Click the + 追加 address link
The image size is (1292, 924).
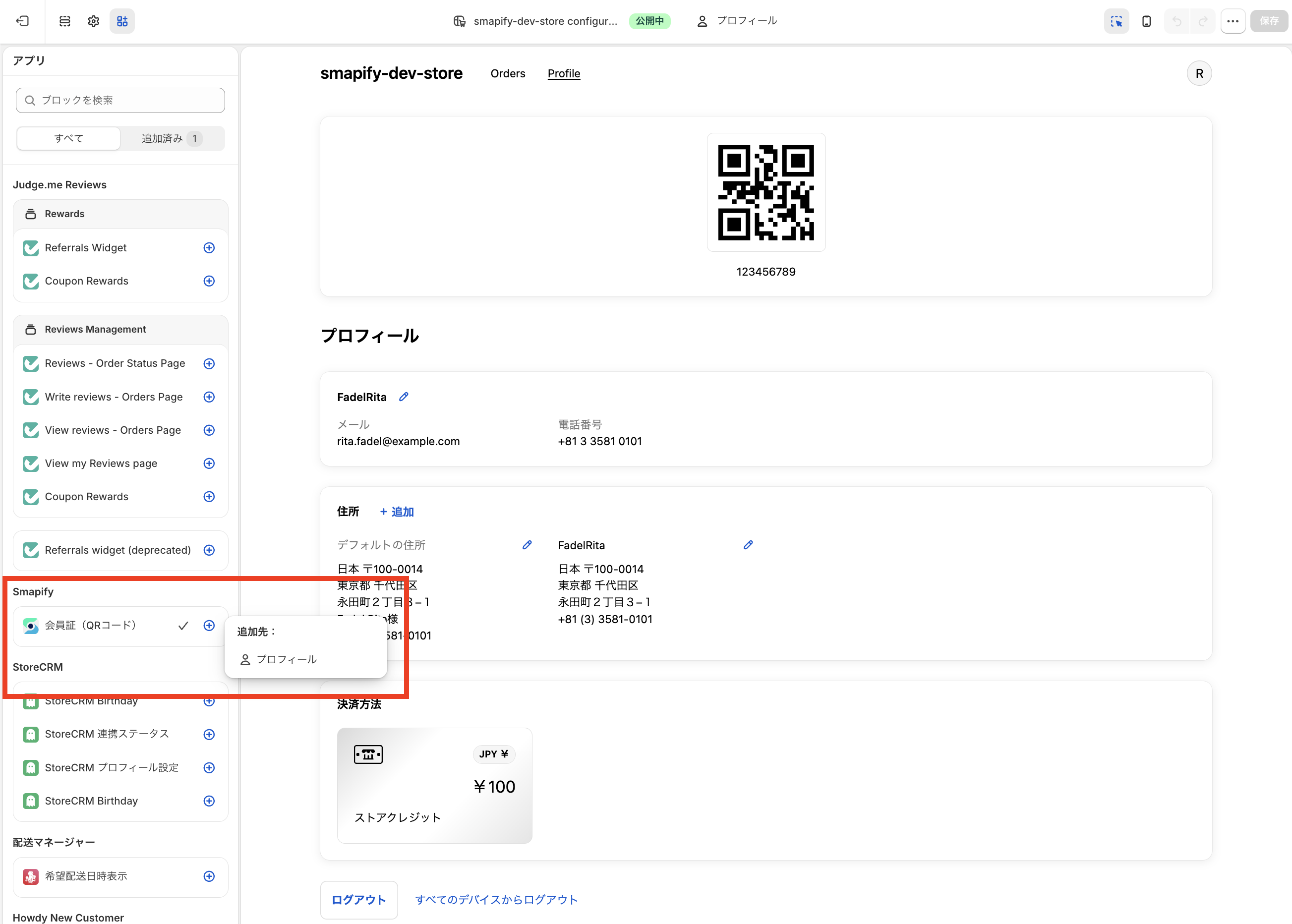[x=397, y=512]
